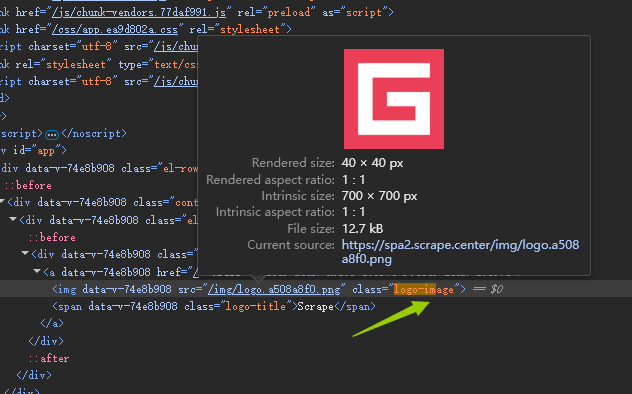Select the div with class el-row
The height and width of the screenshot is (394, 632).
click(100, 168)
